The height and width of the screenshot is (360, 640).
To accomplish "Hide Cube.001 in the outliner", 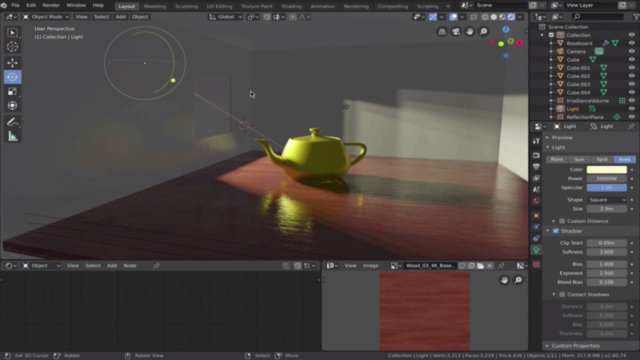I will pyautogui.click(x=631, y=68).
